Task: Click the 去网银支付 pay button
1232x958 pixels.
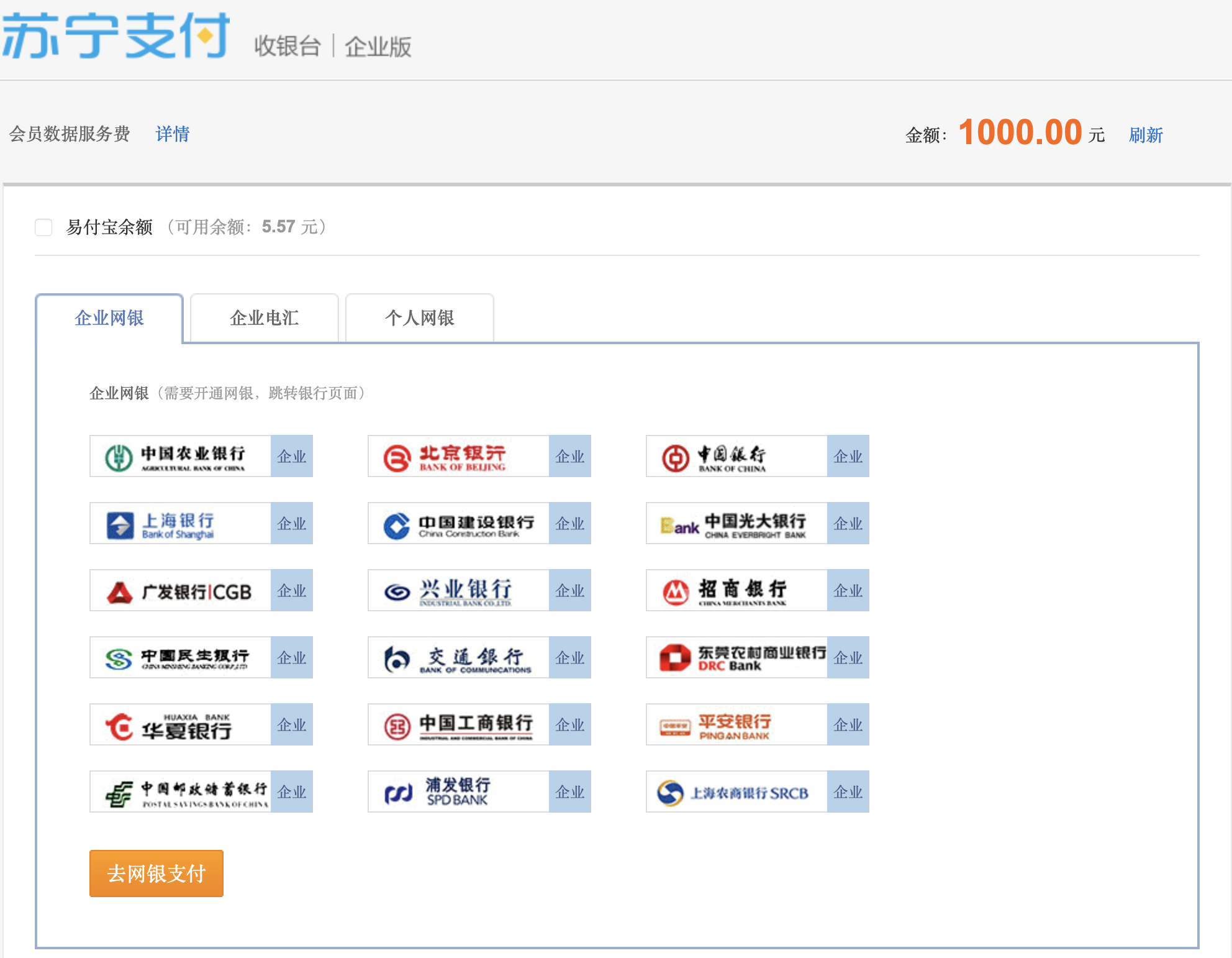Action: point(156,874)
